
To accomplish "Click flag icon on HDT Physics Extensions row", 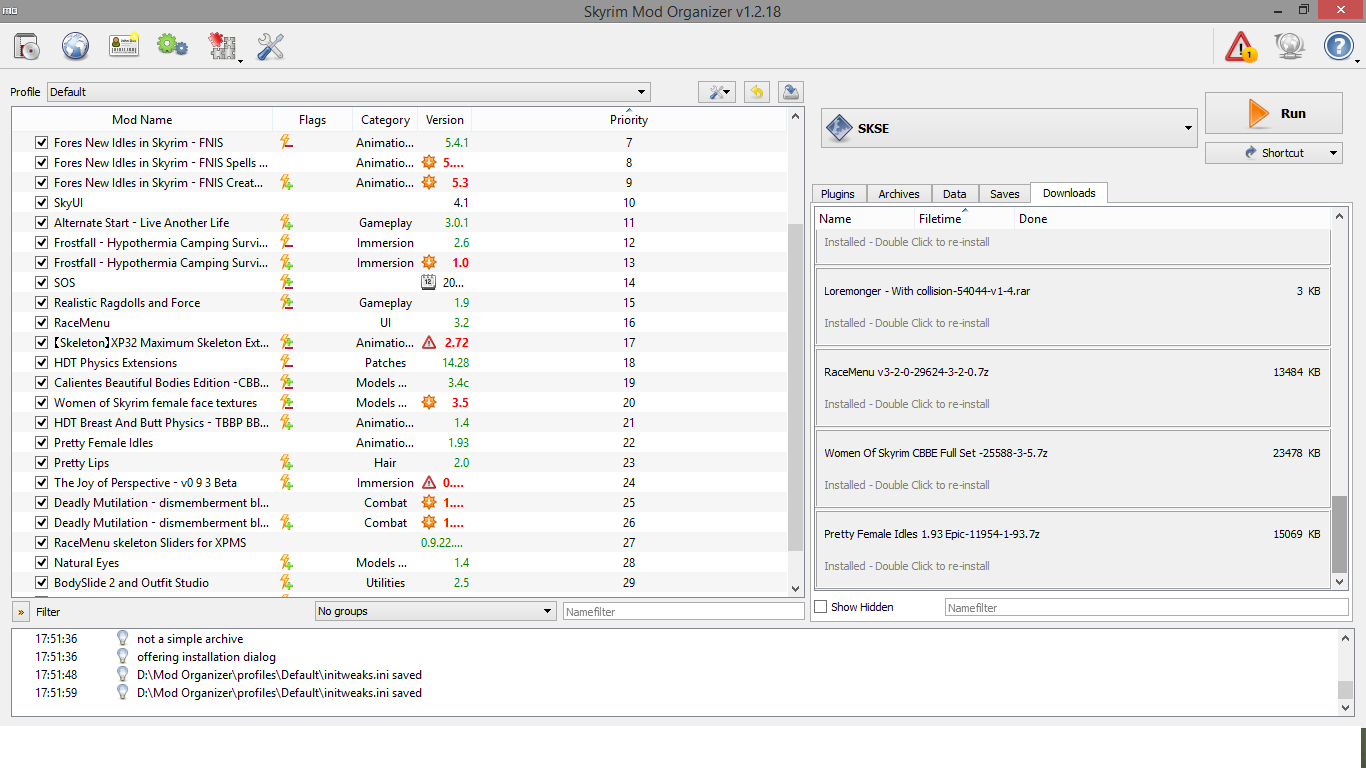I will (x=286, y=363).
